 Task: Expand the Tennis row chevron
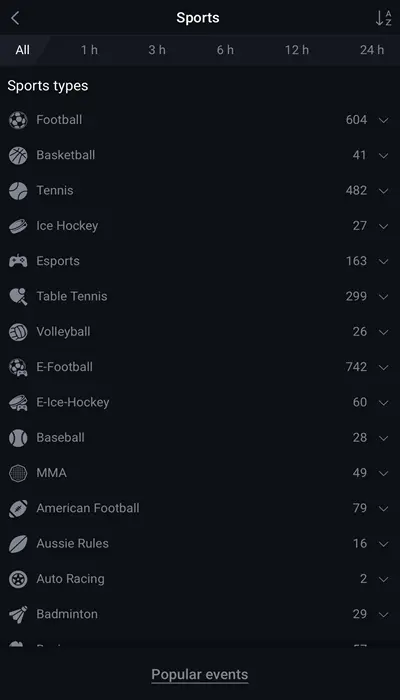click(x=383, y=191)
